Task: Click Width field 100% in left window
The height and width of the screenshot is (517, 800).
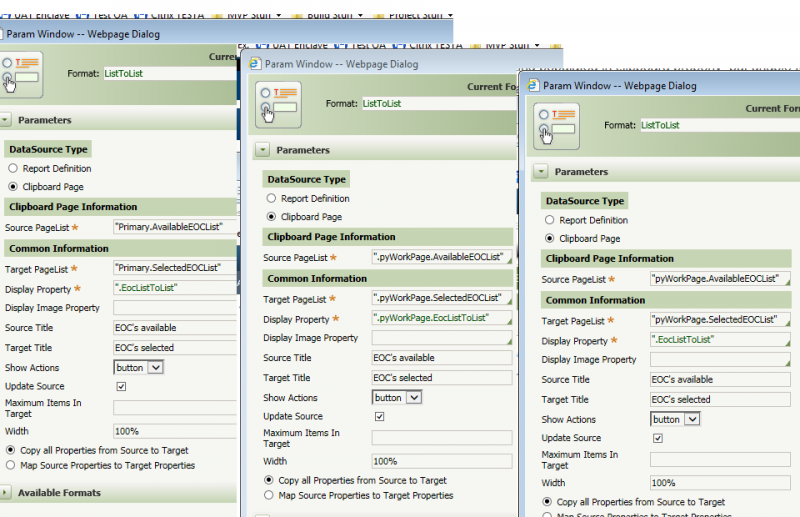Action: (x=175, y=431)
